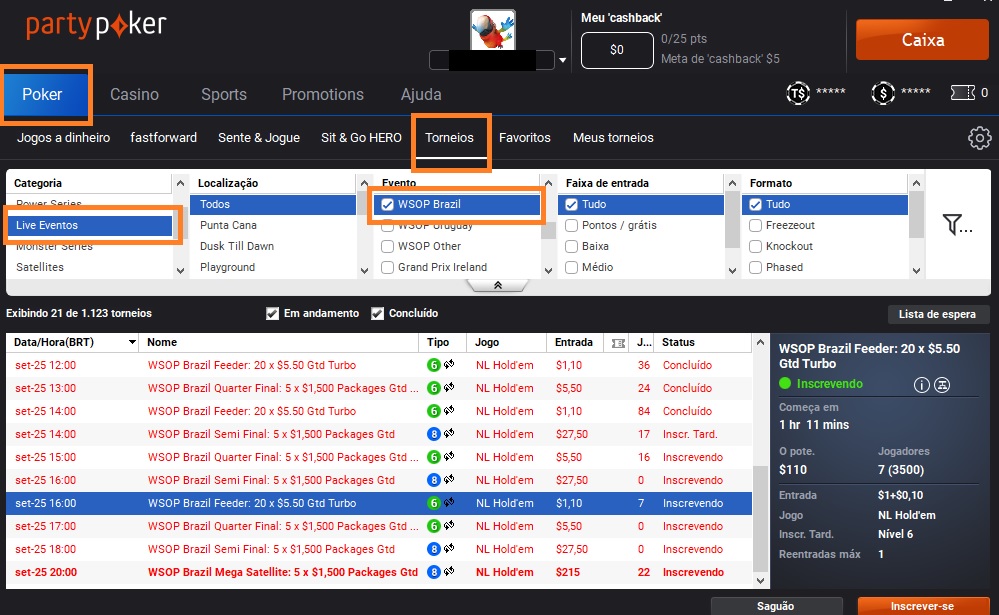The image size is (999, 615).
Task: Click the green registering status dot
Action: coord(785,384)
